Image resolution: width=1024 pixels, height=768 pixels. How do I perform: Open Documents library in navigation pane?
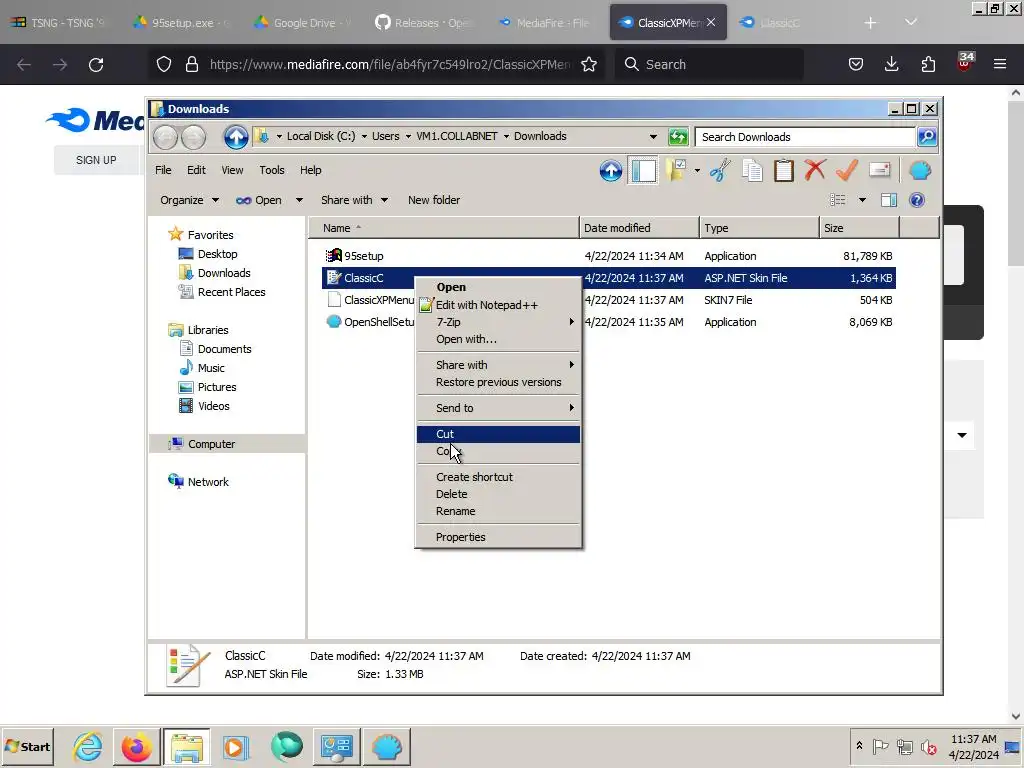(x=224, y=349)
